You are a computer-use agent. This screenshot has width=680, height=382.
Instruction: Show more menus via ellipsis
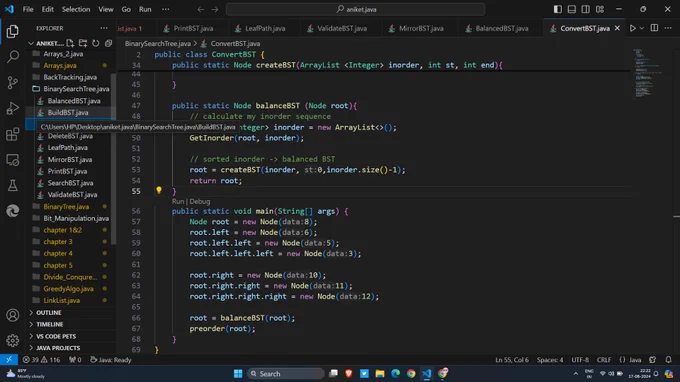tap(166, 9)
